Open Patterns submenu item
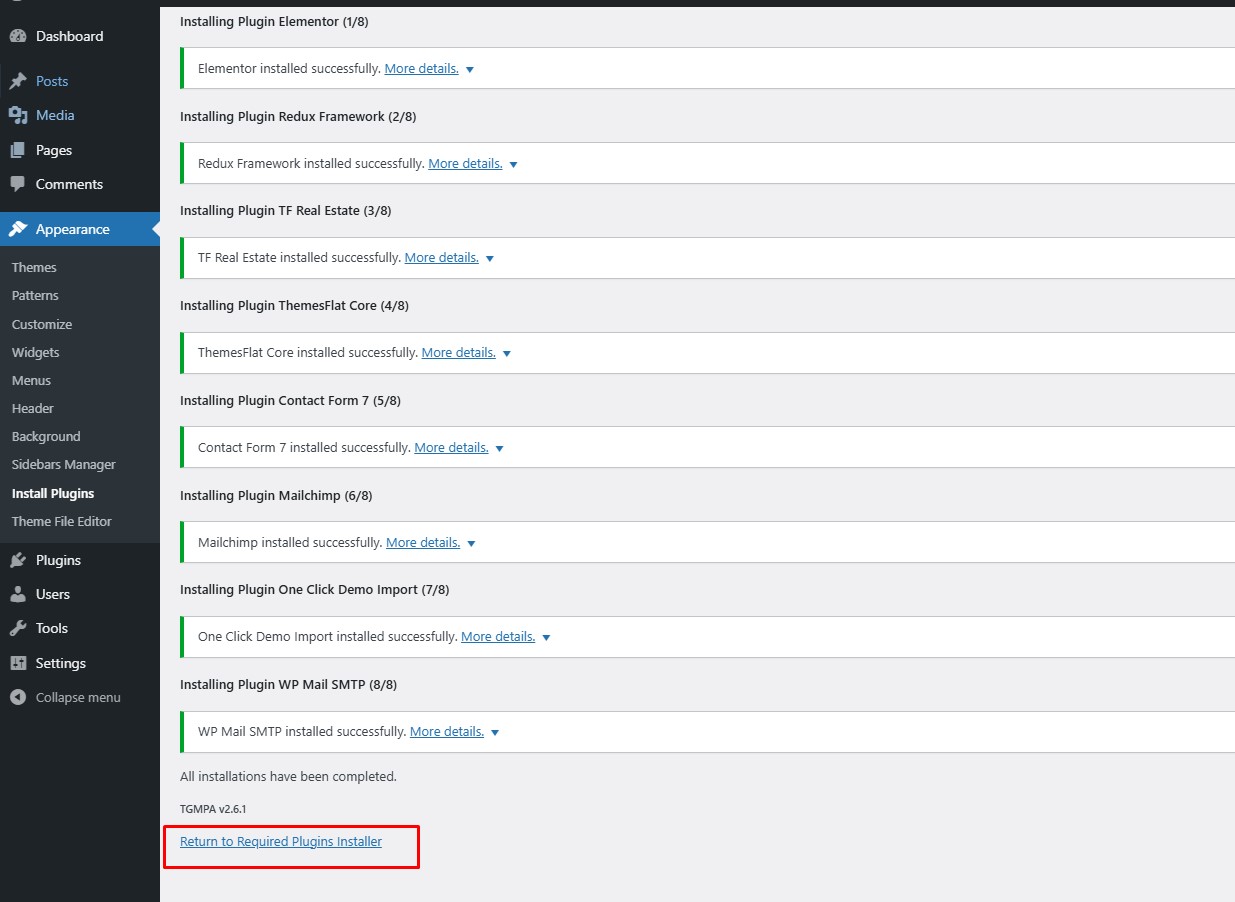Image resolution: width=1235 pixels, height=902 pixels. [x=35, y=295]
